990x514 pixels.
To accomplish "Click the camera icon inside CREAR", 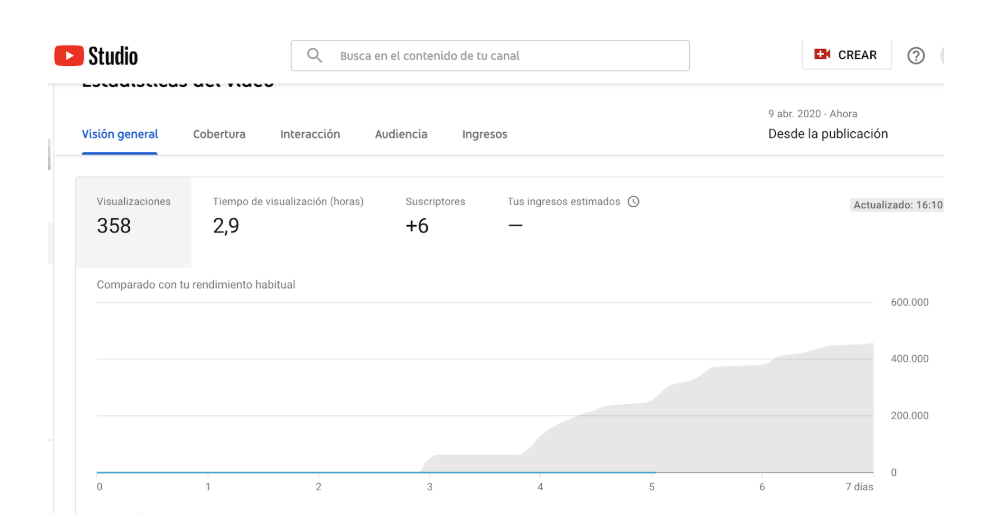I will (x=823, y=55).
